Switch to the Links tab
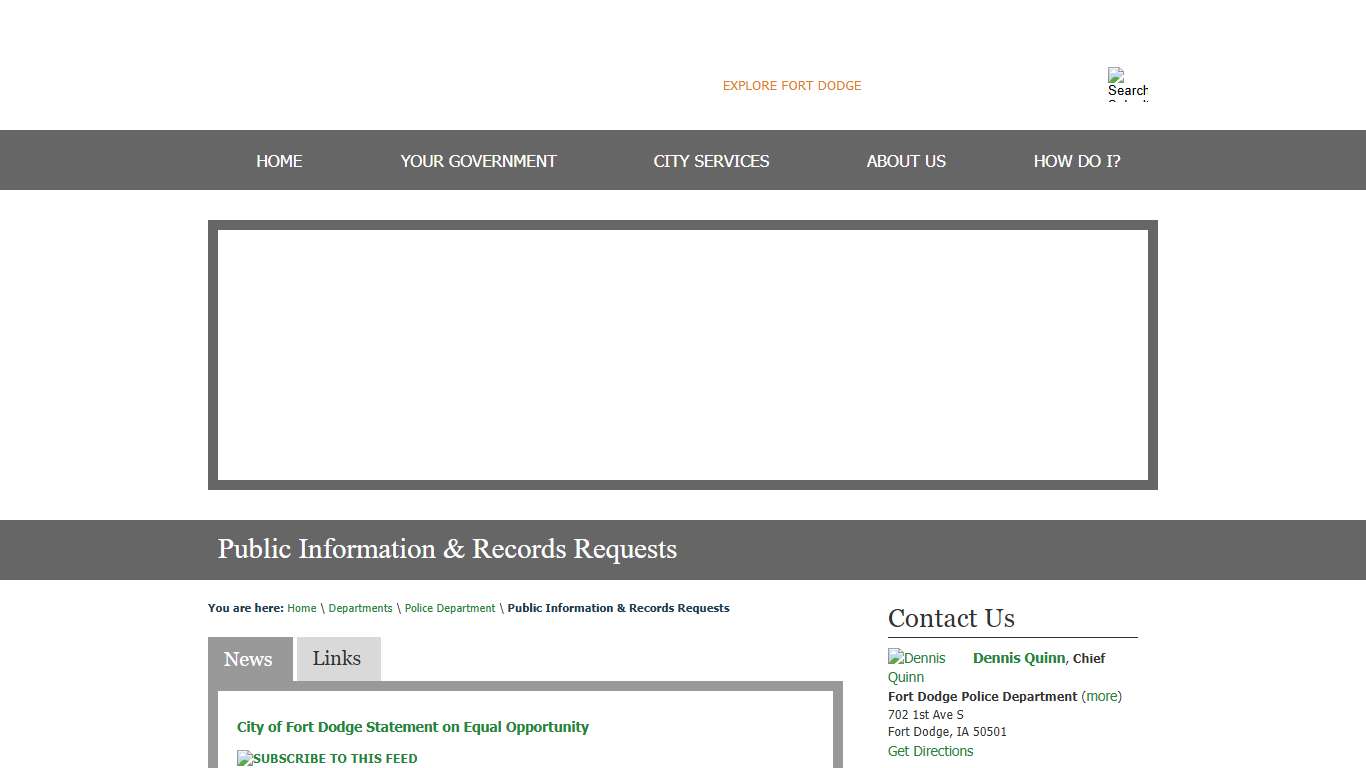Viewport: 1366px width, 768px height. [x=337, y=658]
